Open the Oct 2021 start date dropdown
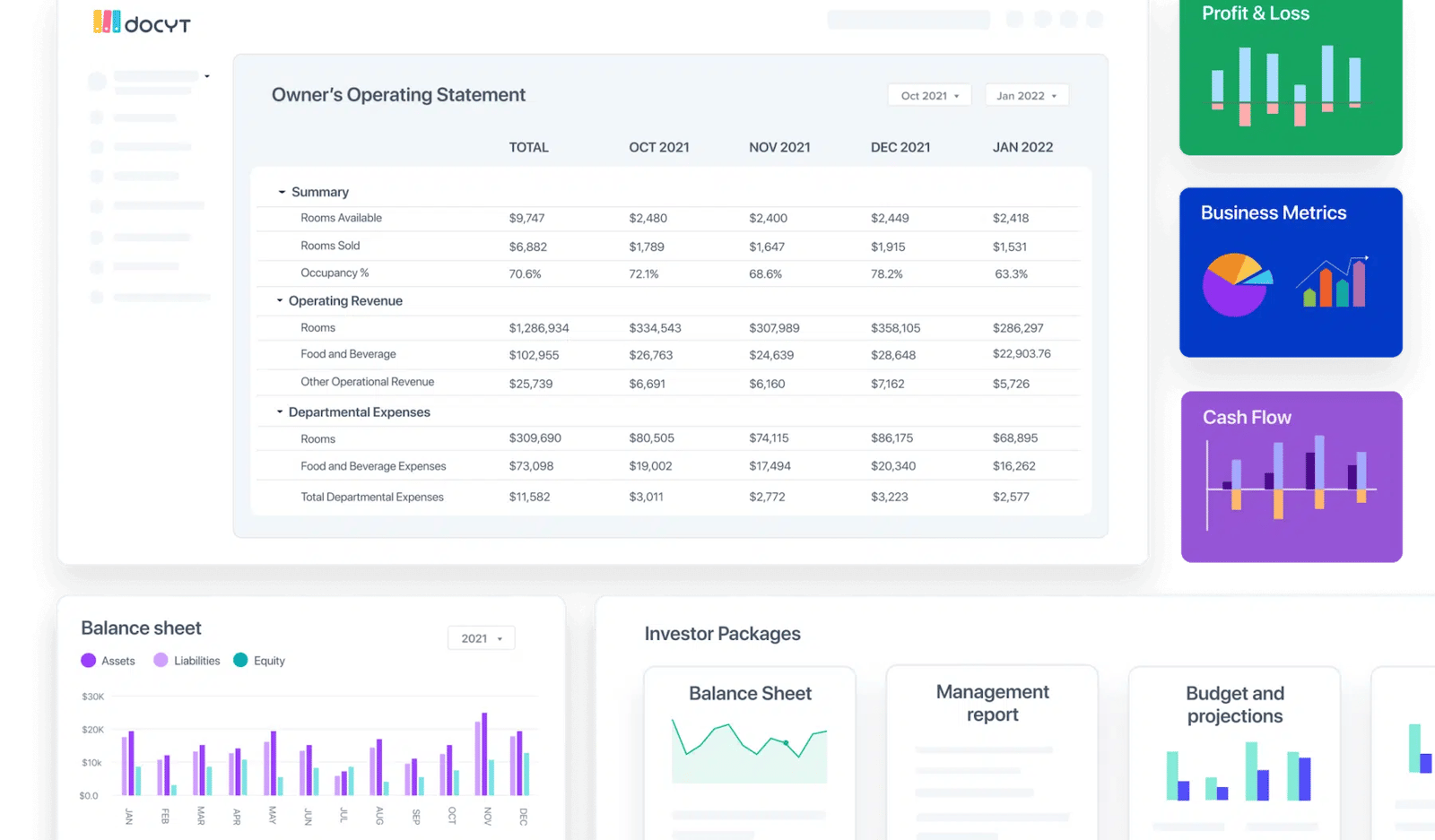The width and height of the screenshot is (1435, 840). (930, 96)
